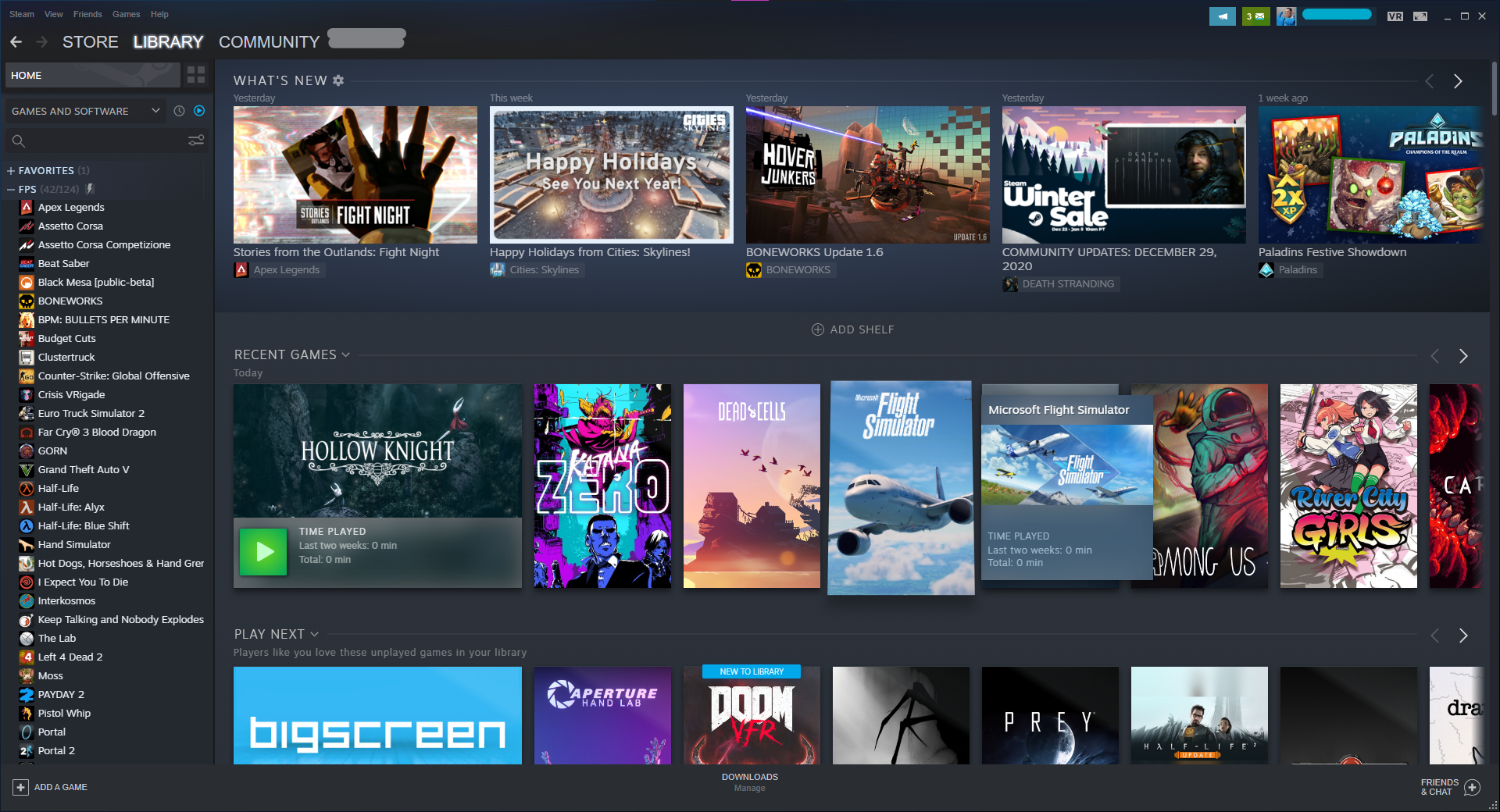Image resolution: width=1500 pixels, height=812 pixels.
Task: Select Half-Life: Alyx in the list
Action: (71, 507)
